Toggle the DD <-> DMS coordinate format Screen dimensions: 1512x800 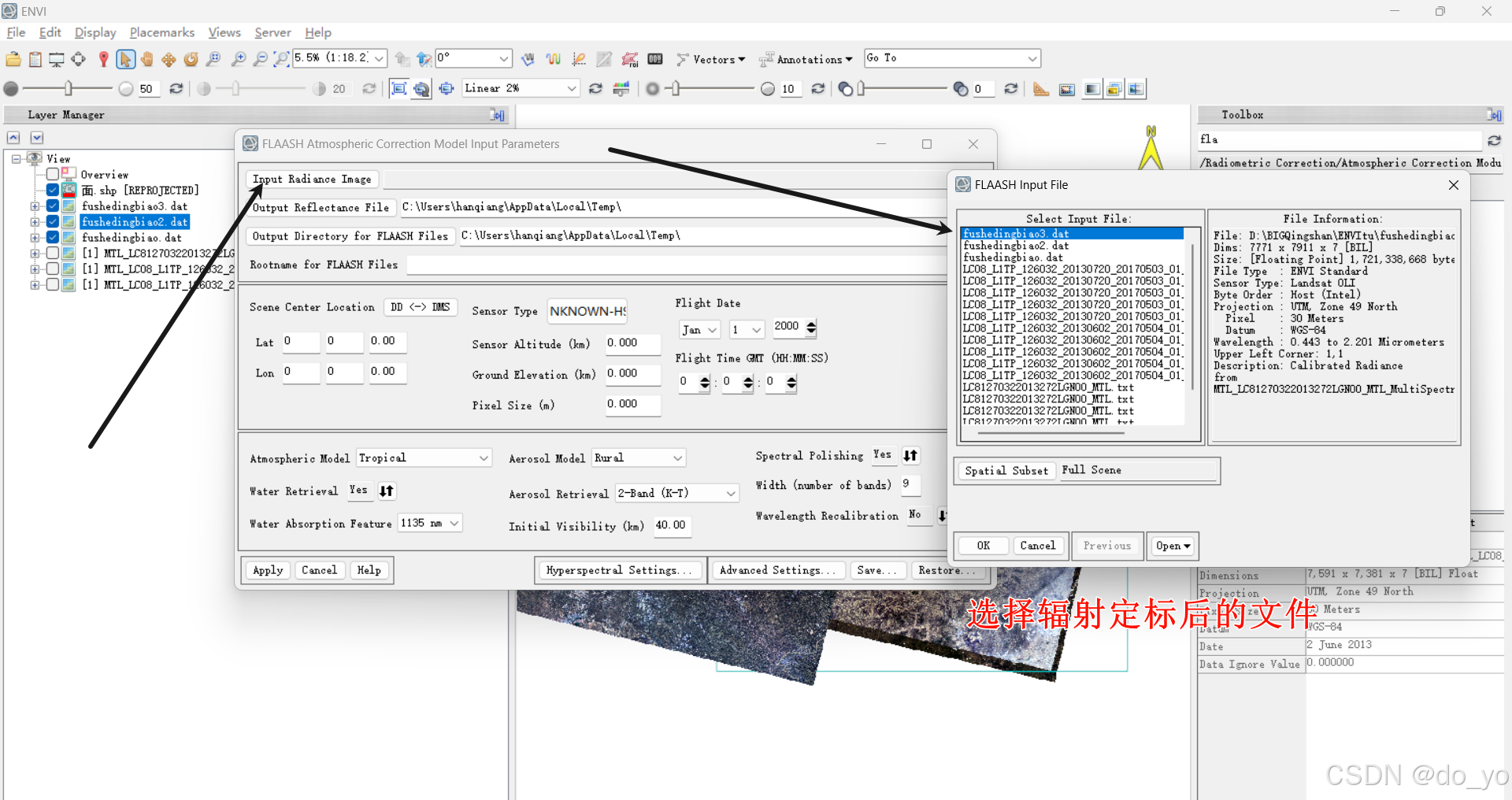tap(421, 307)
